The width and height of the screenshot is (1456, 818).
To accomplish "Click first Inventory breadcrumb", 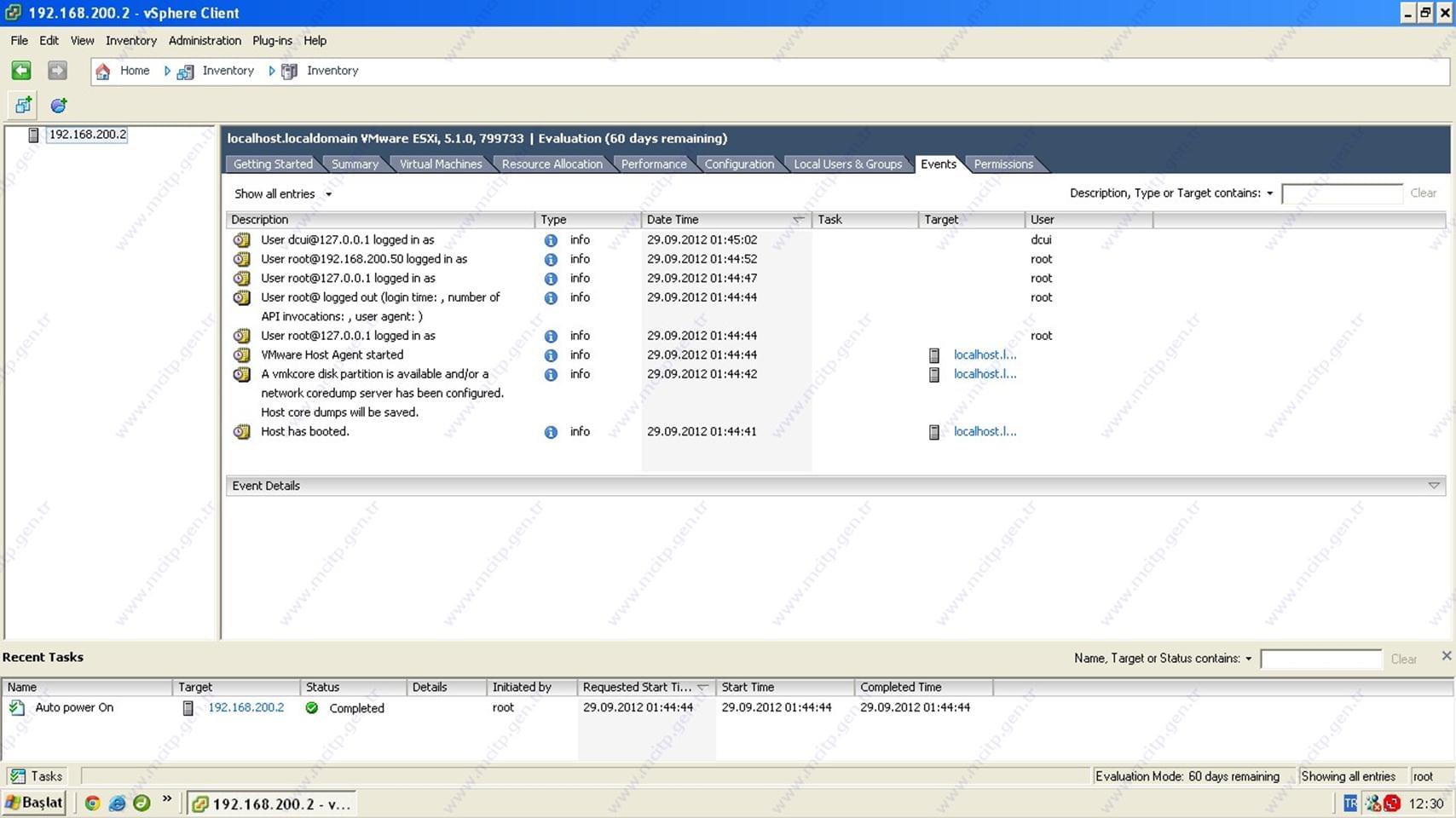I will pyautogui.click(x=228, y=71).
